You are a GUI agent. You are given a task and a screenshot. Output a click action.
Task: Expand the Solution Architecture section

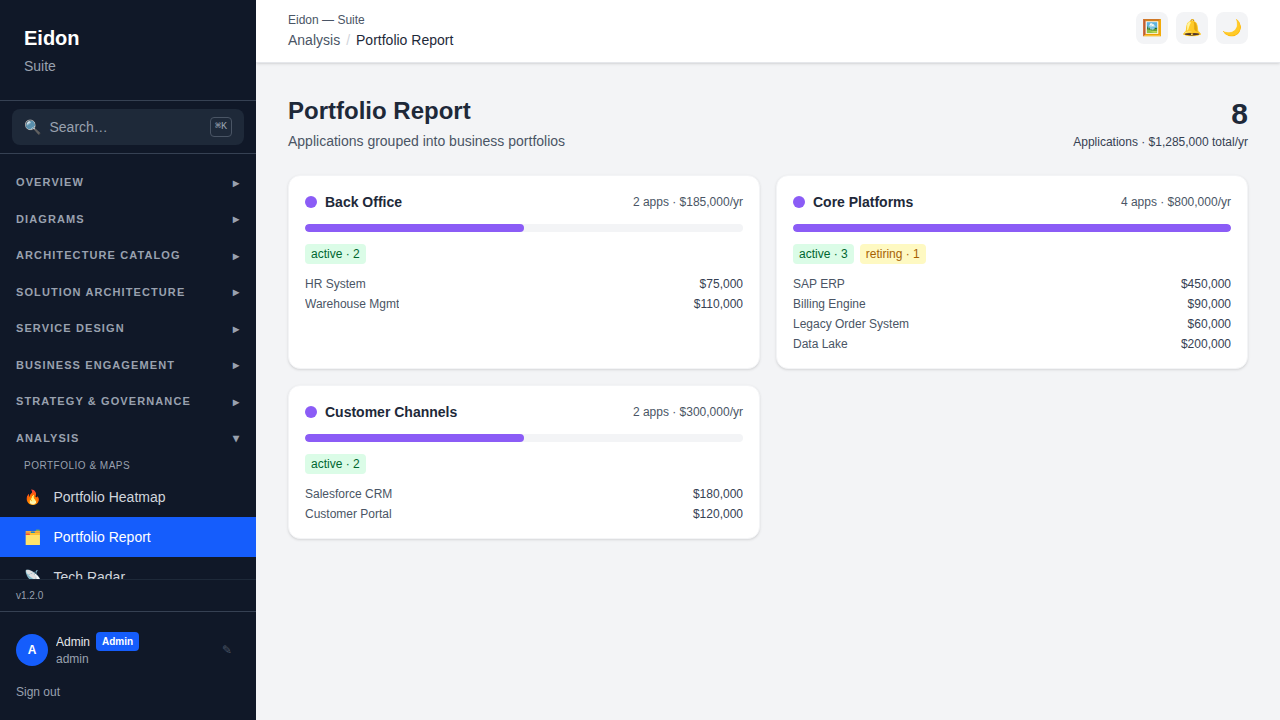pos(128,292)
